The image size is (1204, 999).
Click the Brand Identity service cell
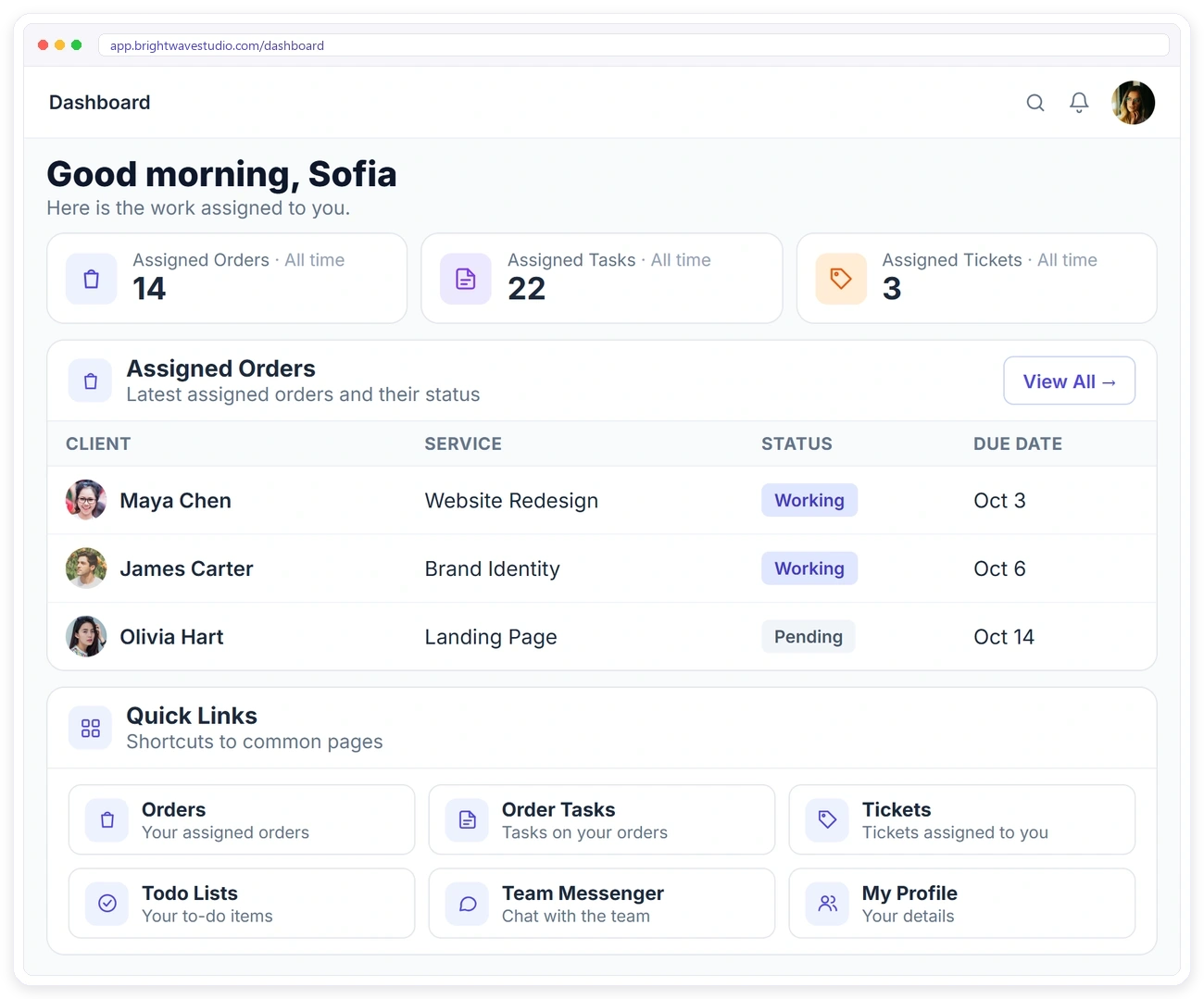(493, 569)
